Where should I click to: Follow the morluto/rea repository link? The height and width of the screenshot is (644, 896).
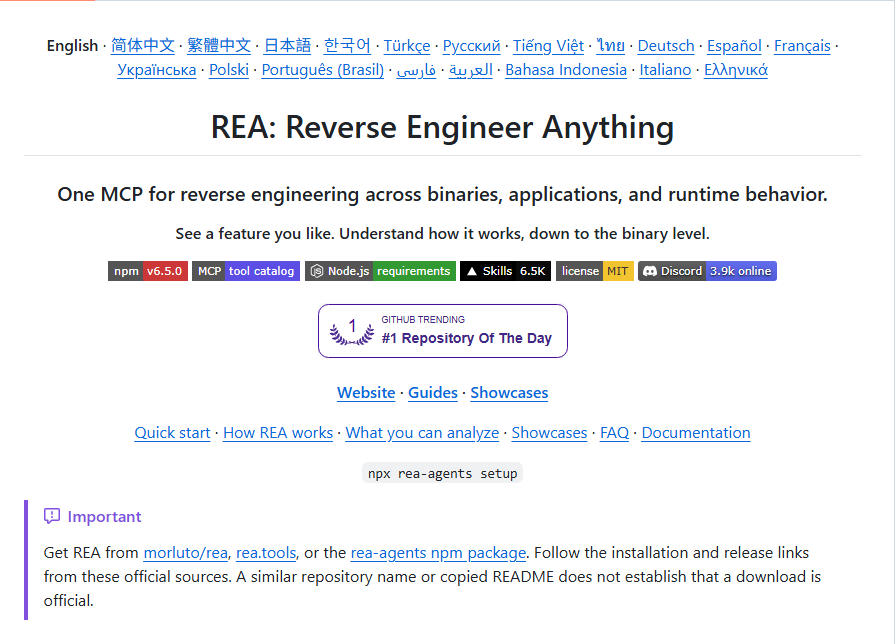click(186, 553)
